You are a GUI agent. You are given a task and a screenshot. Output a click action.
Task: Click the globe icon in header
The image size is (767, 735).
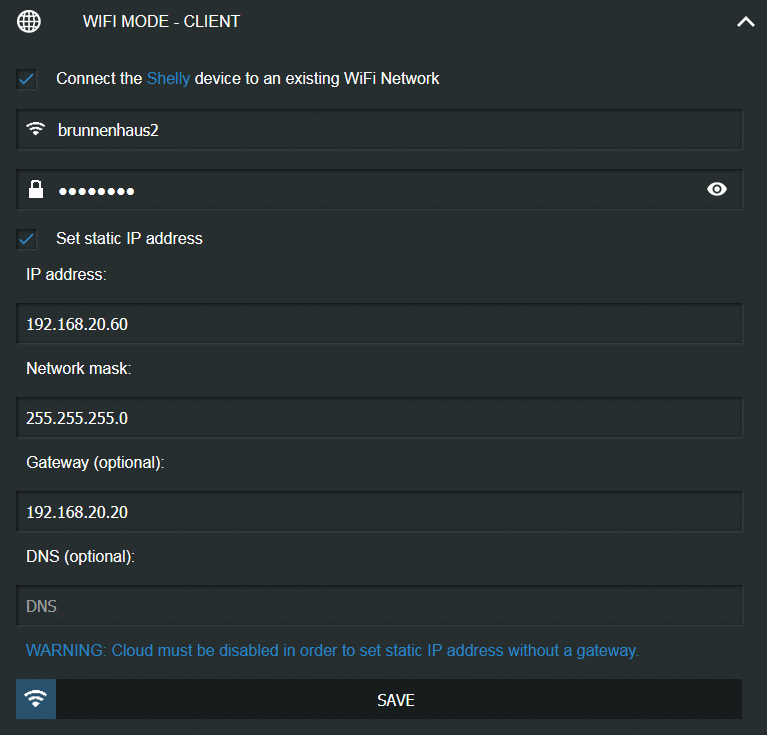pos(30,21)
